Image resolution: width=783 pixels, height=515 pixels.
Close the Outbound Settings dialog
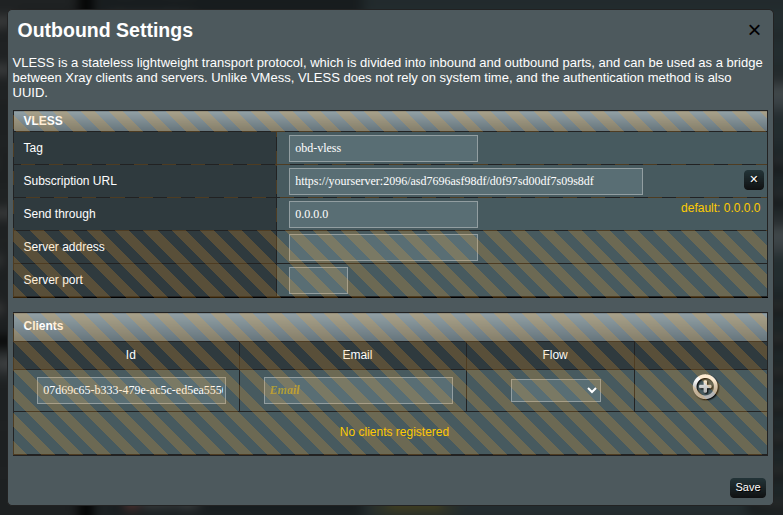(754, 30)
